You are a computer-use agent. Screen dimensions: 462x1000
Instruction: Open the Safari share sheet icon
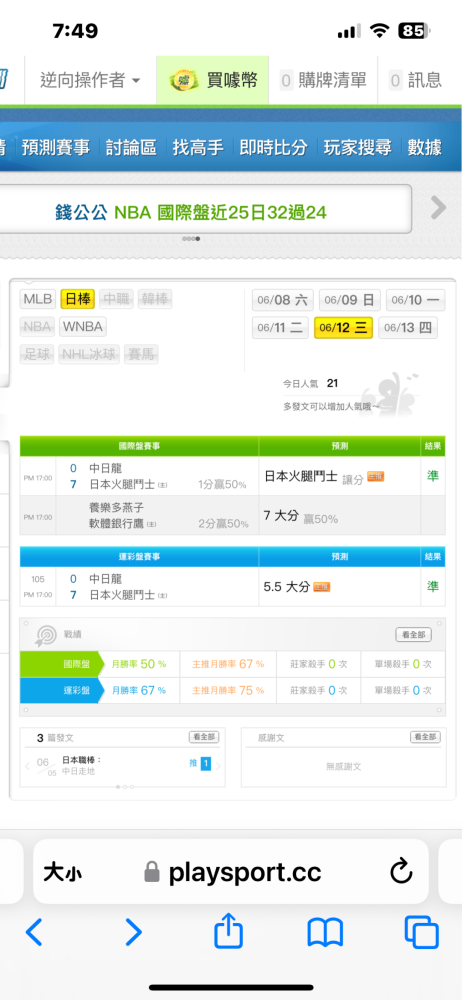point(228,930)
